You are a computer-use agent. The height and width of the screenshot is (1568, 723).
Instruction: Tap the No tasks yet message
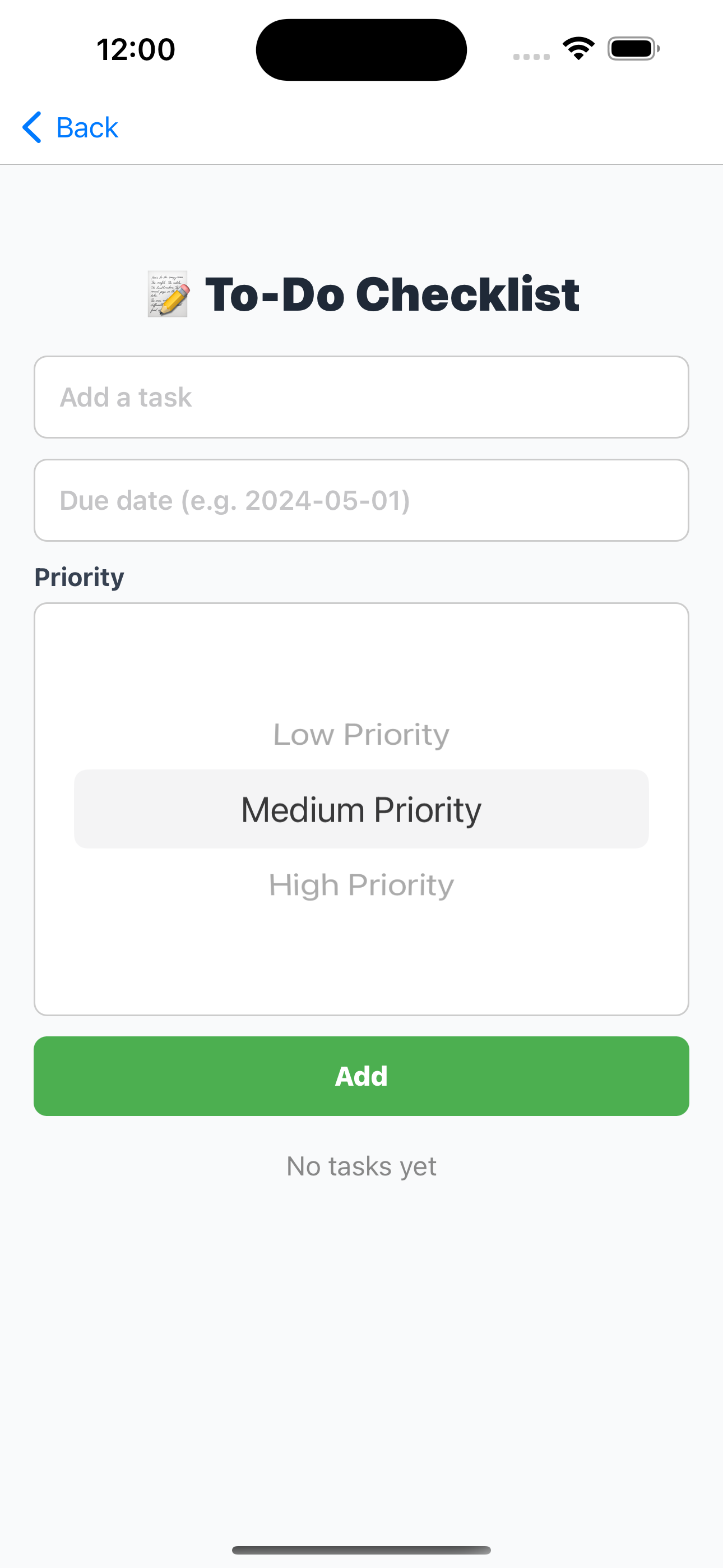(361, 1166)
